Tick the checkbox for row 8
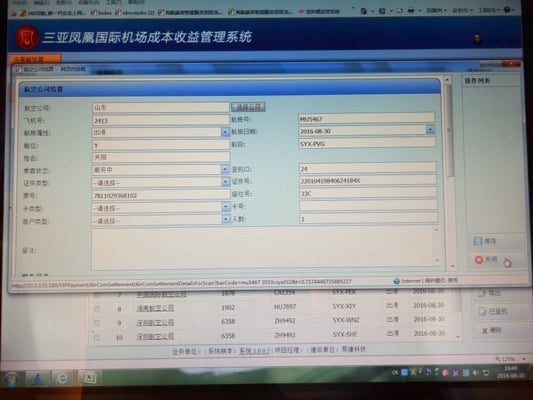The width and height of the screenshot is (533, 400). 97,309
